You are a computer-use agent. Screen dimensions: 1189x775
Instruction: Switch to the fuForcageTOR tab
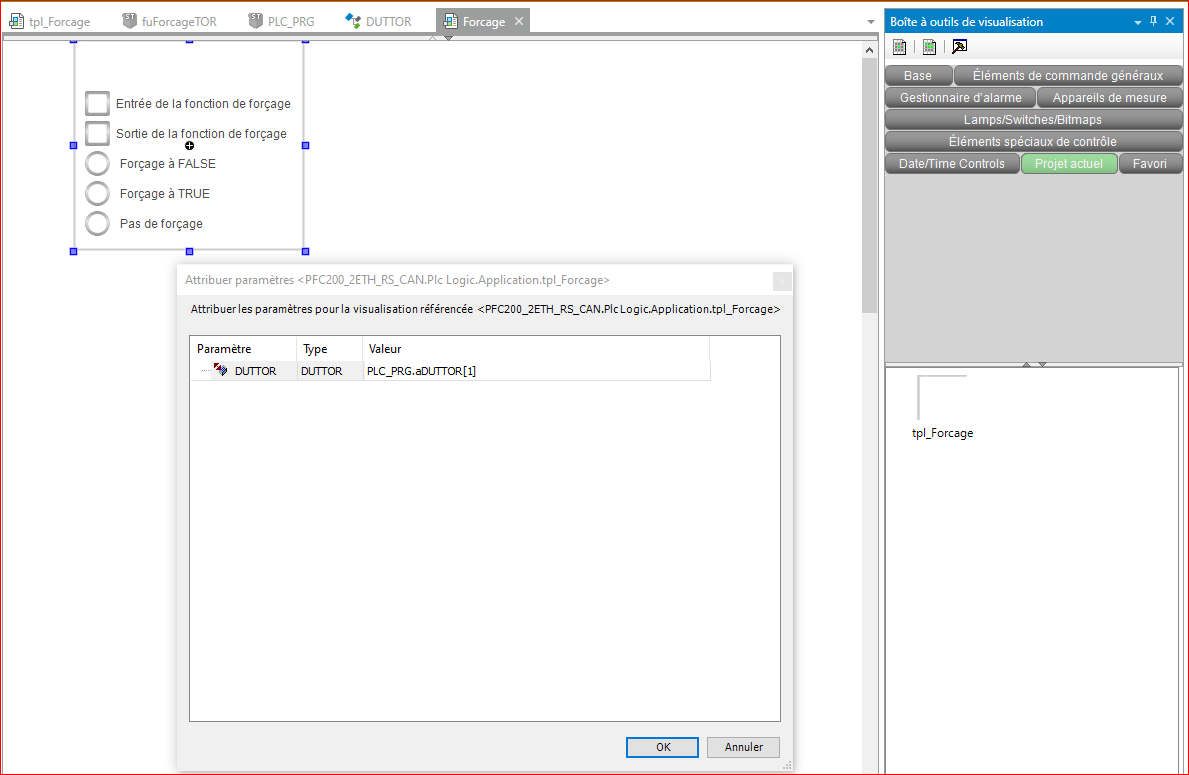click(x=169, y=21)
